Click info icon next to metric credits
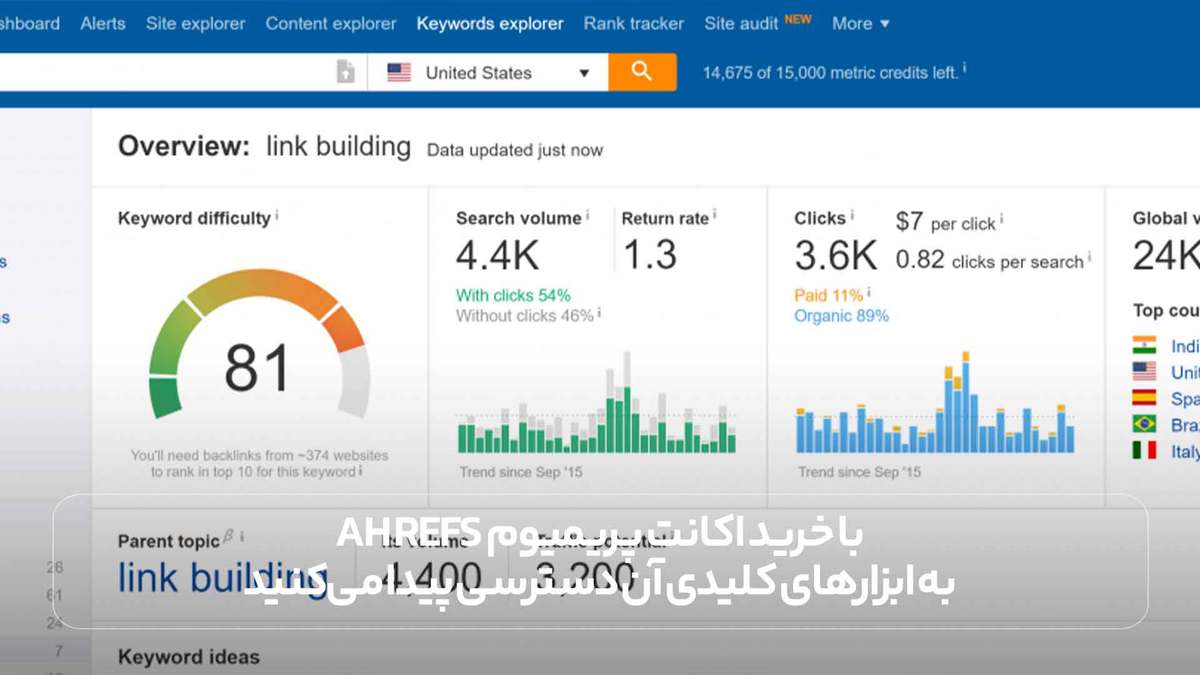Screen dimensions: 1200x675 pos(965,69)
